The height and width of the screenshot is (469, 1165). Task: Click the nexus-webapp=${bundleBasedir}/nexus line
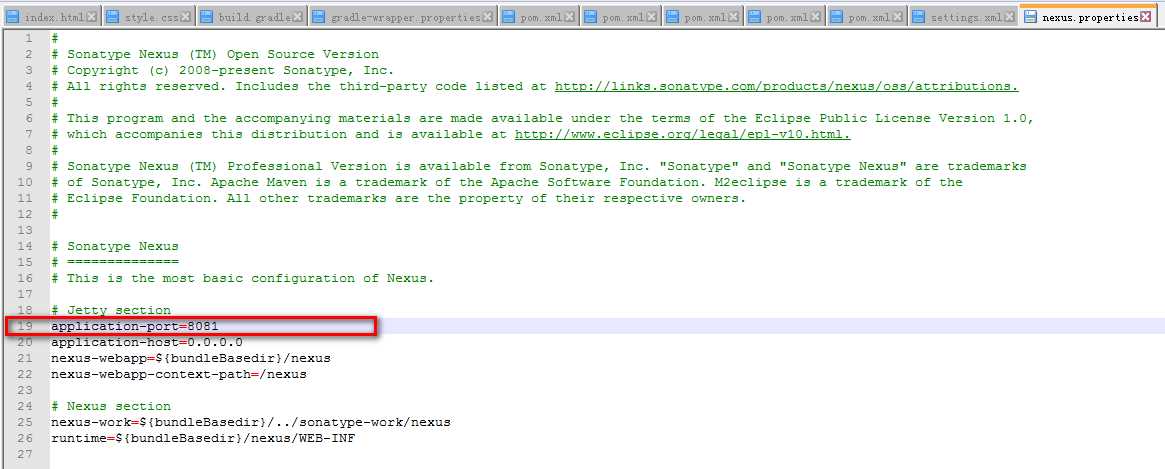191,358
